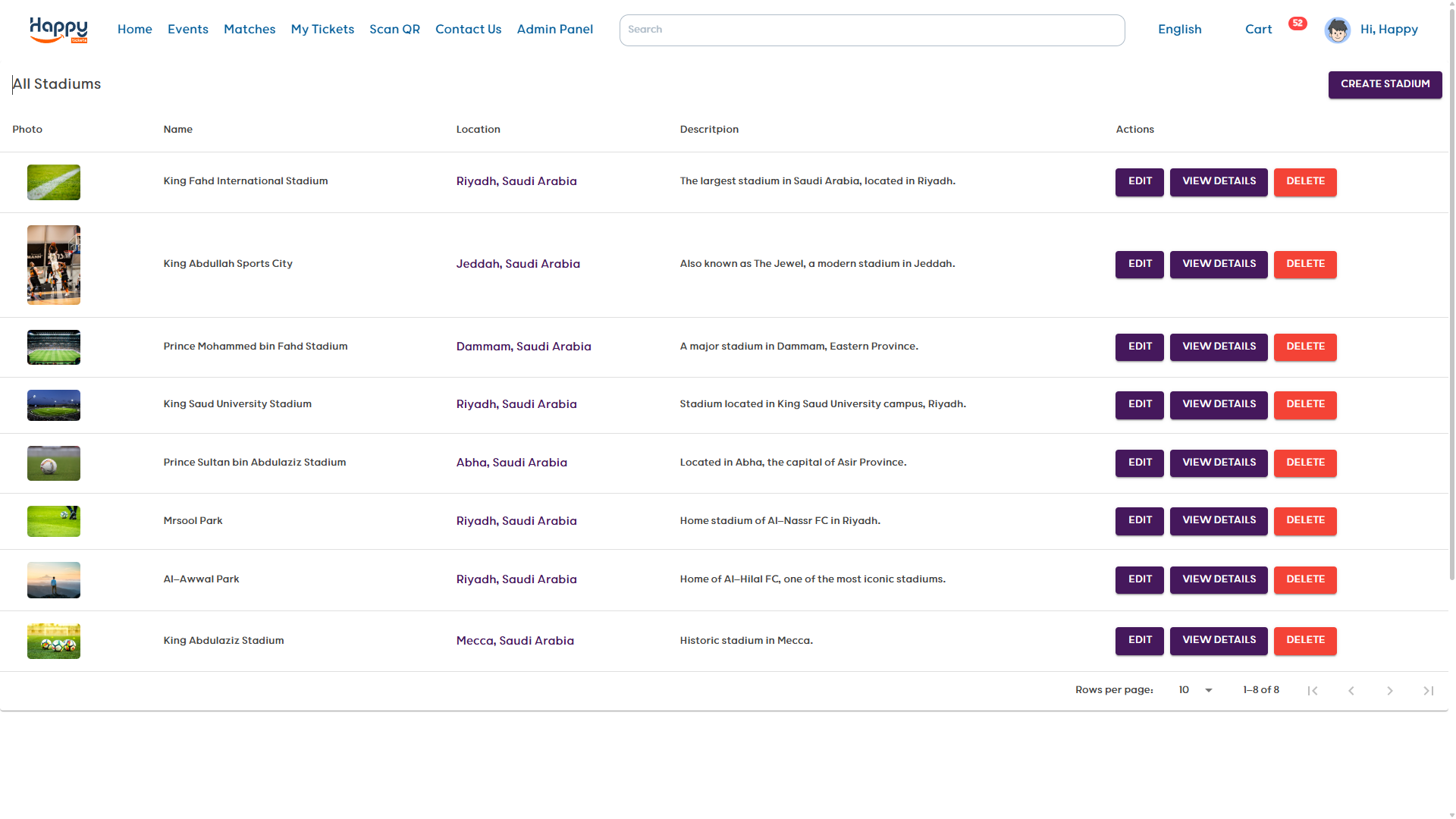The width and height of the screenshot is (1456, 819).
Task: Open the user avatar icon
Action: click(1337, 30)
